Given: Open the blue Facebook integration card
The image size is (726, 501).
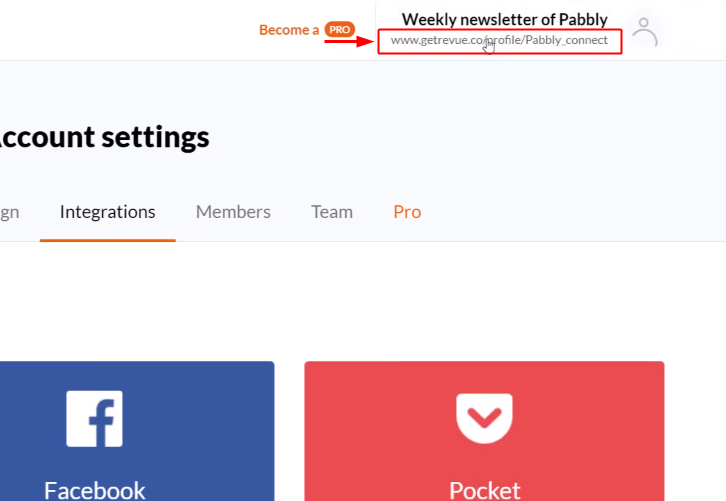Looking at the screenshot, I should tap(137, 431).
